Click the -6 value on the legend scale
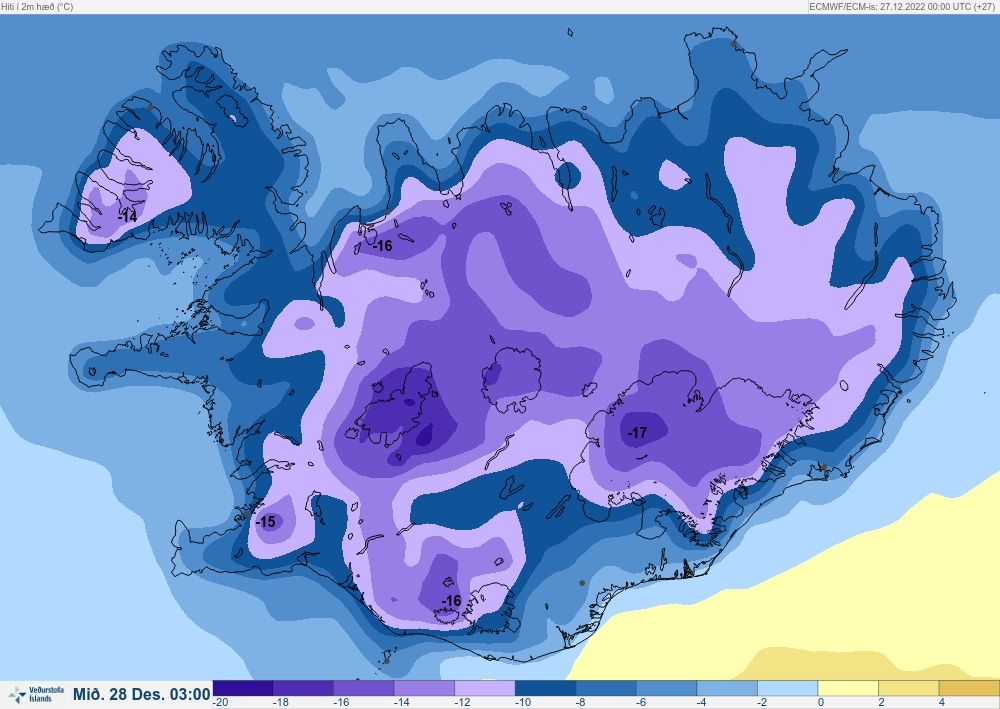The image size is (1000, 709). point(642,703)
